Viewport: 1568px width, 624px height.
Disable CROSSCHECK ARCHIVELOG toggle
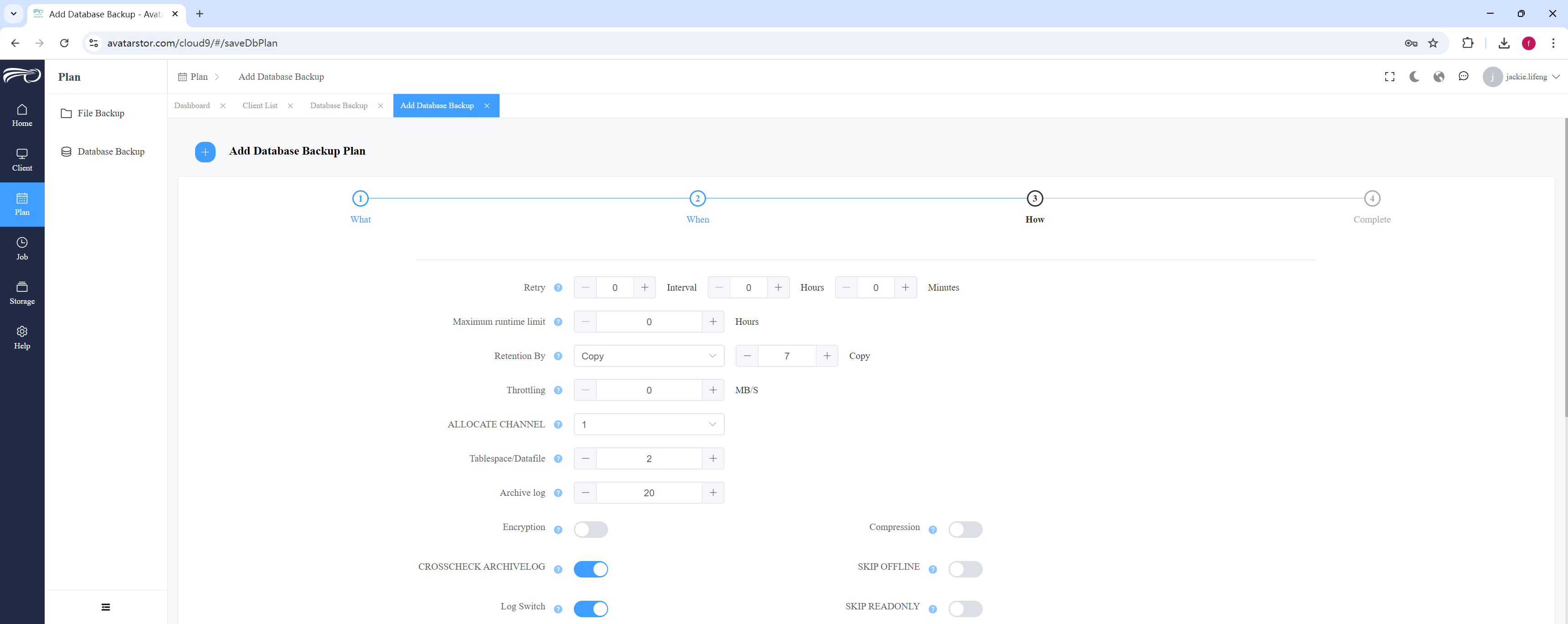click(x=590, y=569)
